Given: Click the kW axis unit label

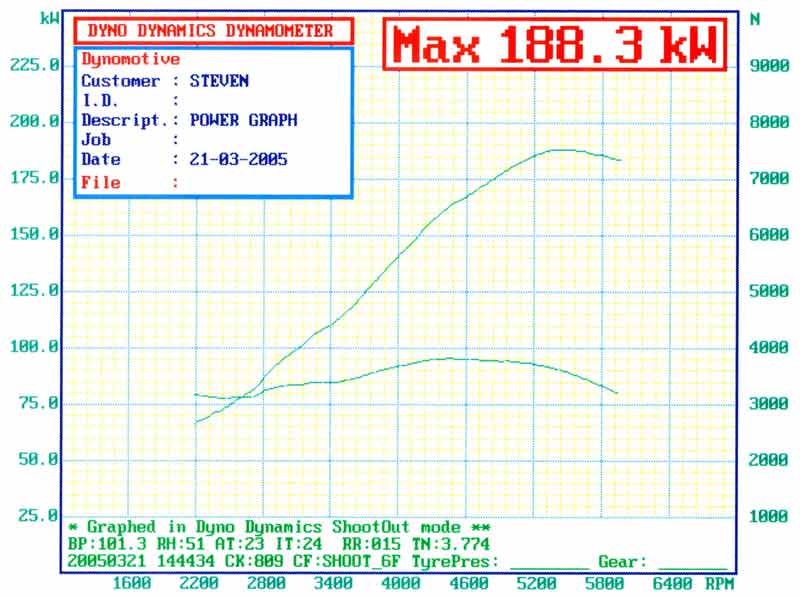Looking at the screenshot, I should point(49,18).
